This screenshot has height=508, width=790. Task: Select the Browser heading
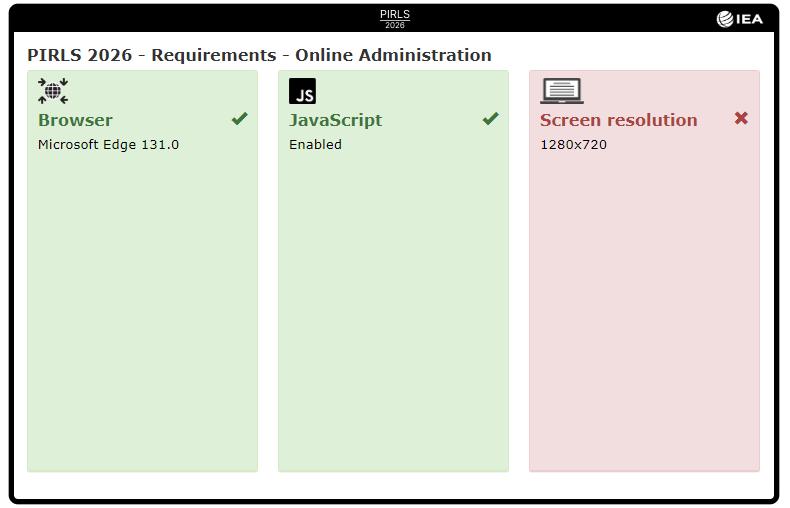point(75,120)
